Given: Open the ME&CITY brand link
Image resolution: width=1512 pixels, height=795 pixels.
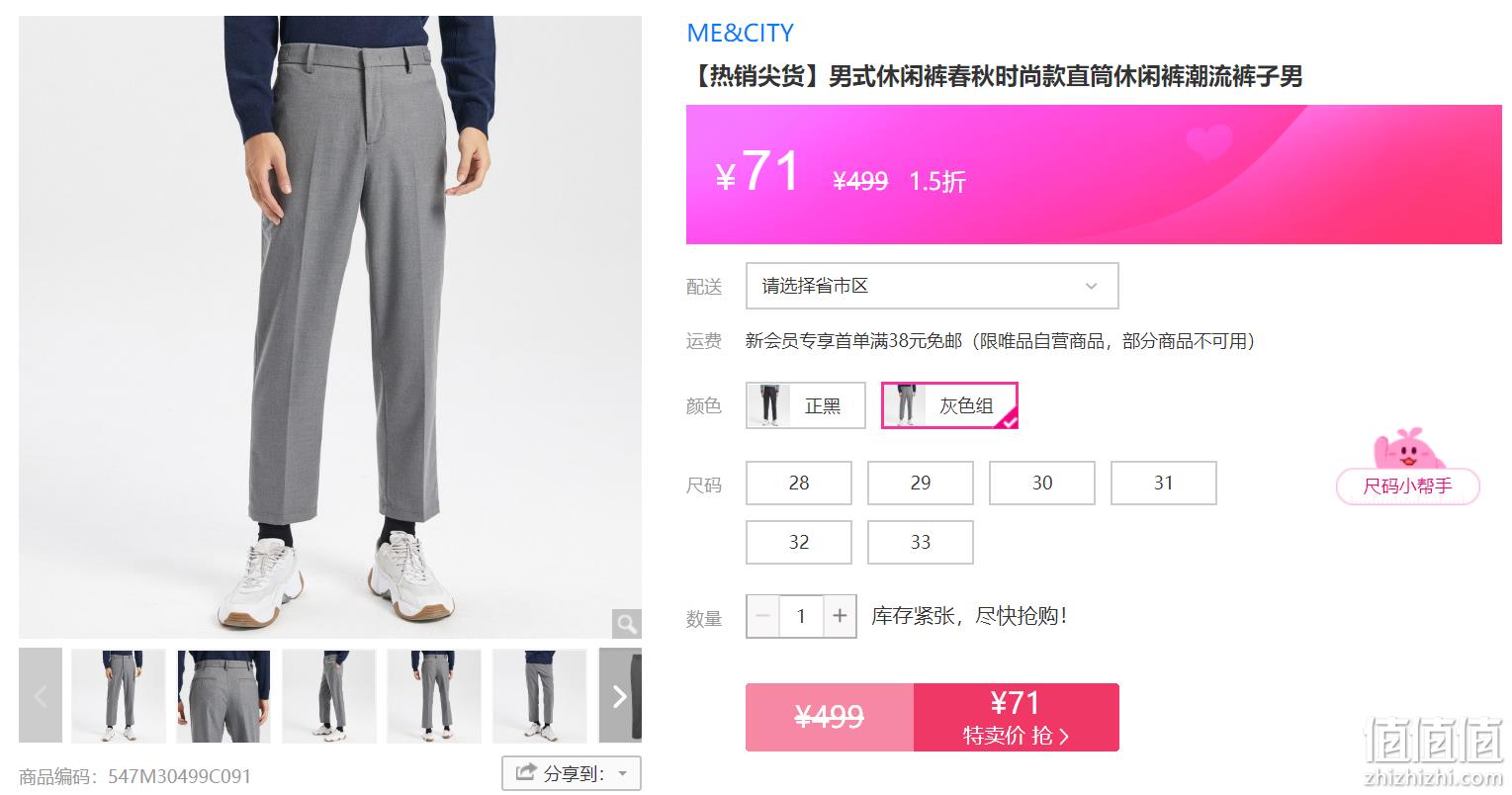Looking at the screenshot, I should point(740,33).
